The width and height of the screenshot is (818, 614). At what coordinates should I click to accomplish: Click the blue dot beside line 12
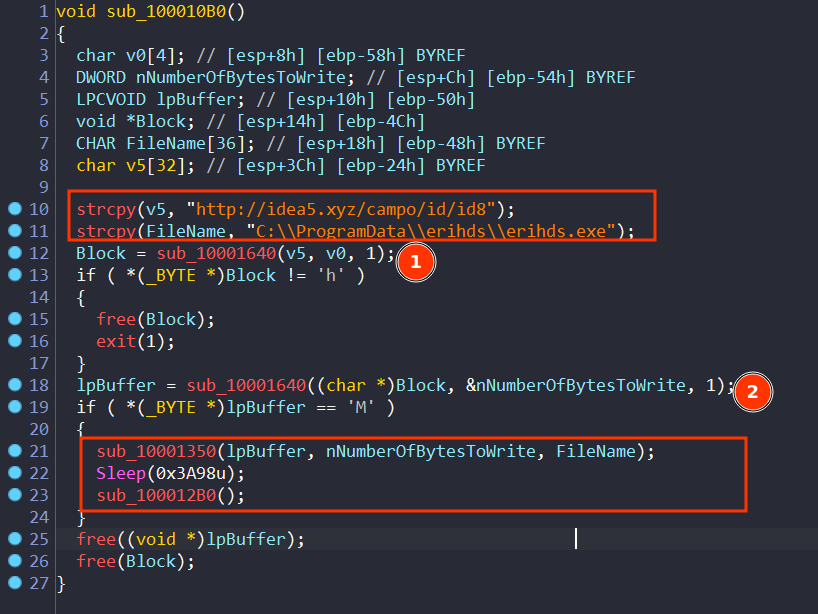pos(14,253)
